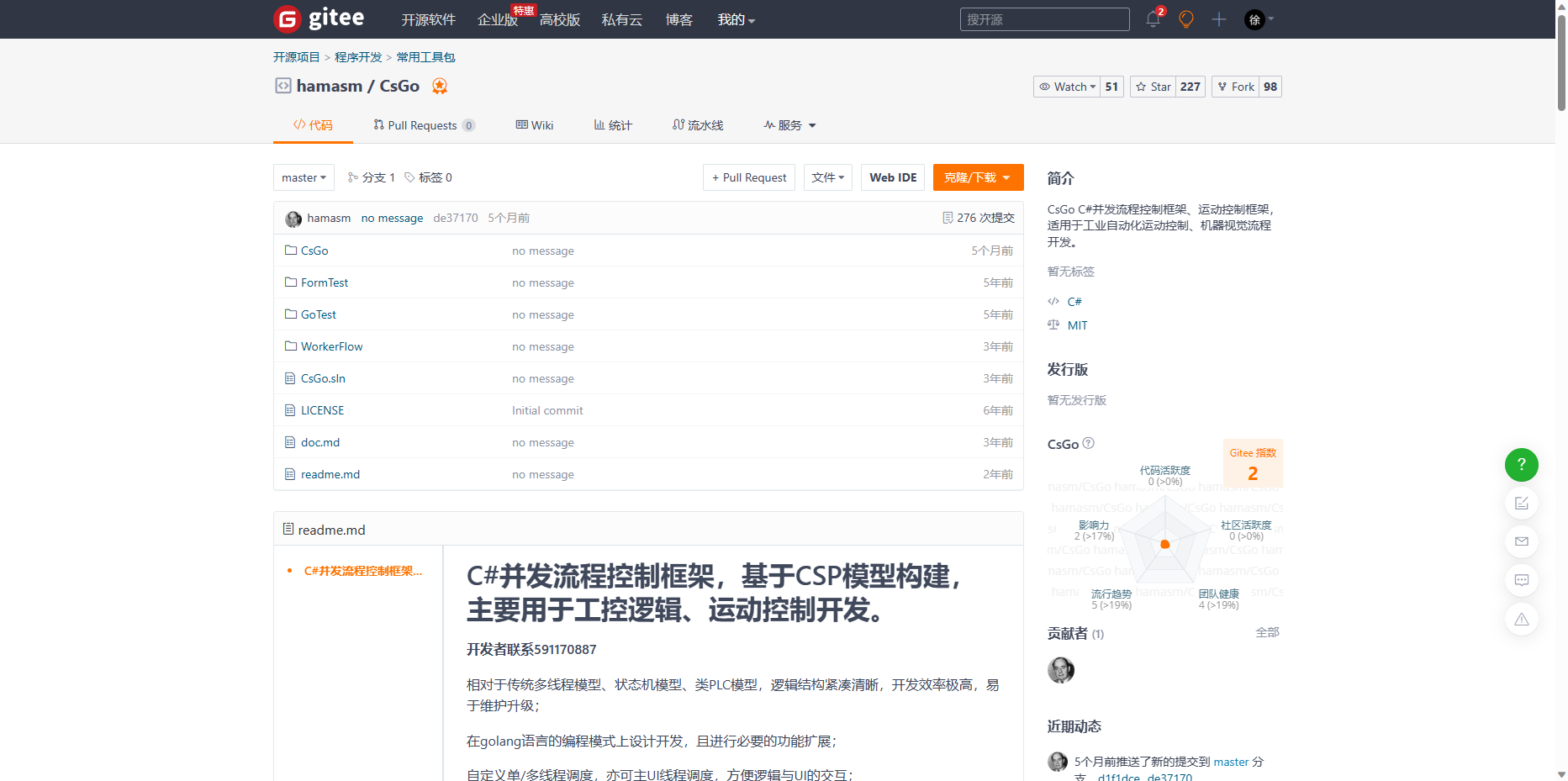Open the 流水线 tab

698,125
